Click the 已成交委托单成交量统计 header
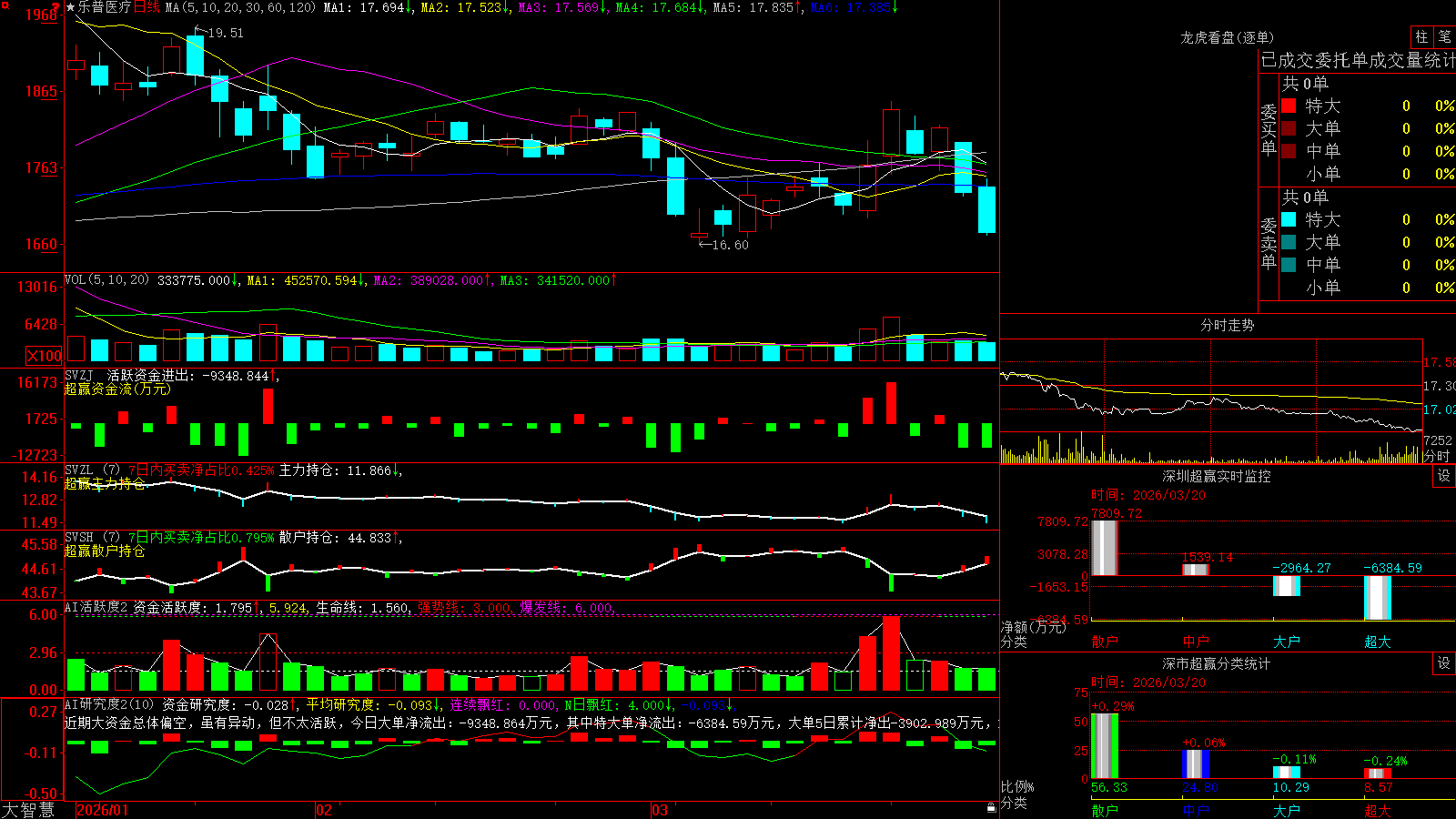Image resolution: width=1456 pixels, height=819 pixels. point(1358,60)
